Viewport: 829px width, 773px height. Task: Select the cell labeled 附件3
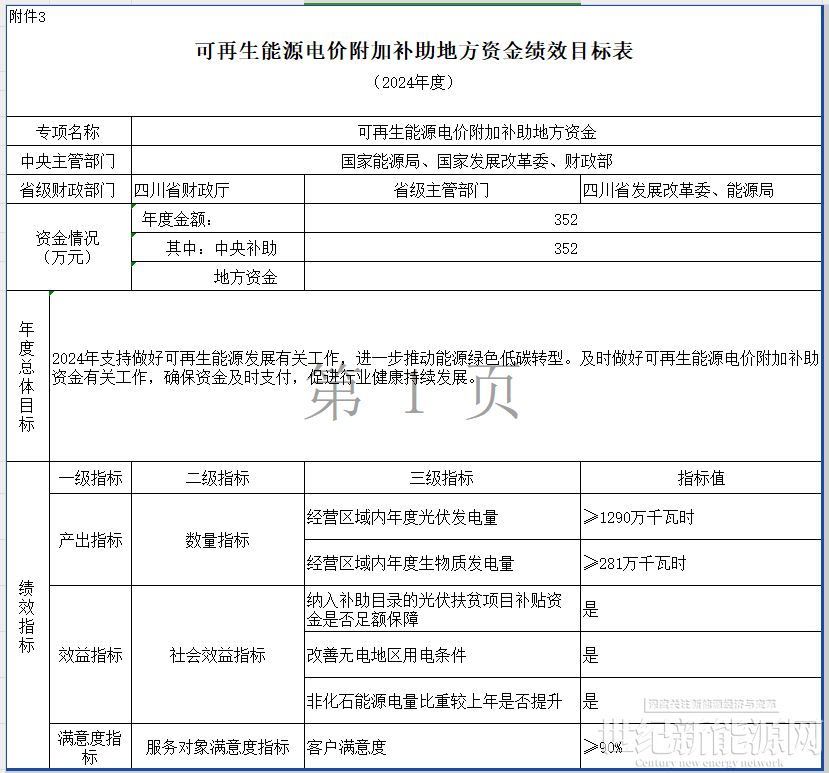click(27, 17)
